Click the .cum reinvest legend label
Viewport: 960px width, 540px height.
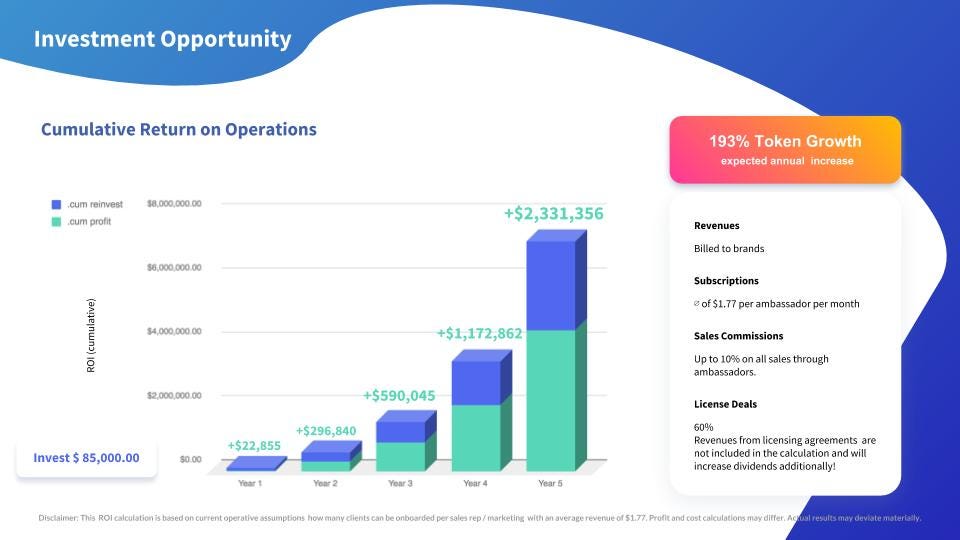(95, 204)
